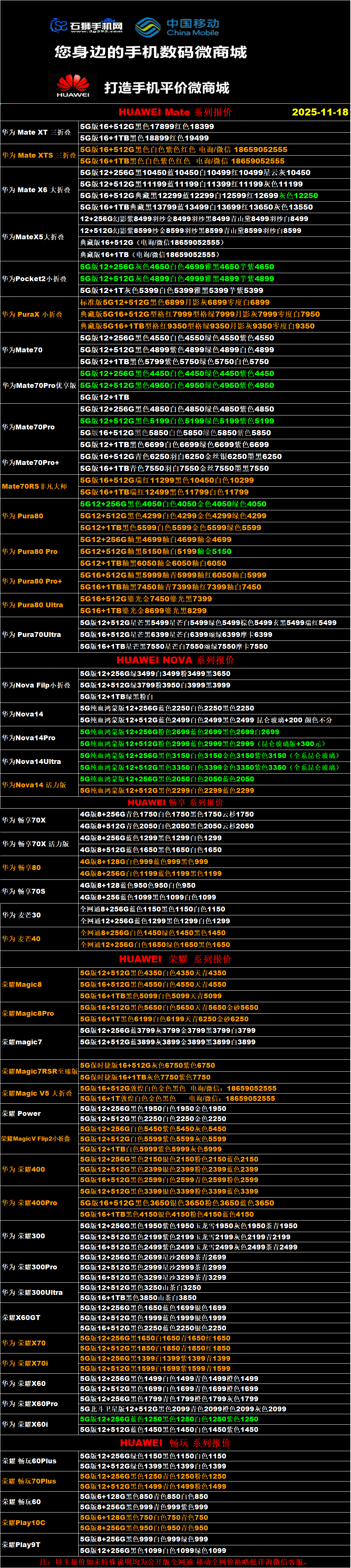
Task: Open the HUAWEI 畅享 系列报价 section header
Action: click(175, 802)
